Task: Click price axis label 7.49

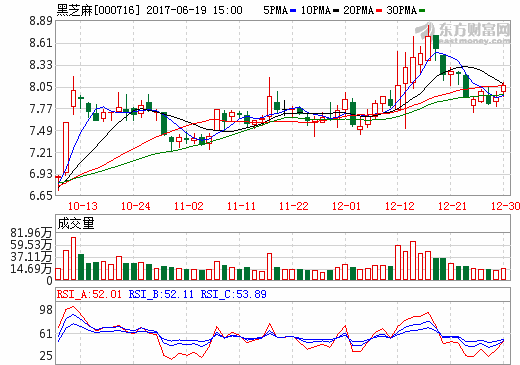Action: [x=41, y=131]
